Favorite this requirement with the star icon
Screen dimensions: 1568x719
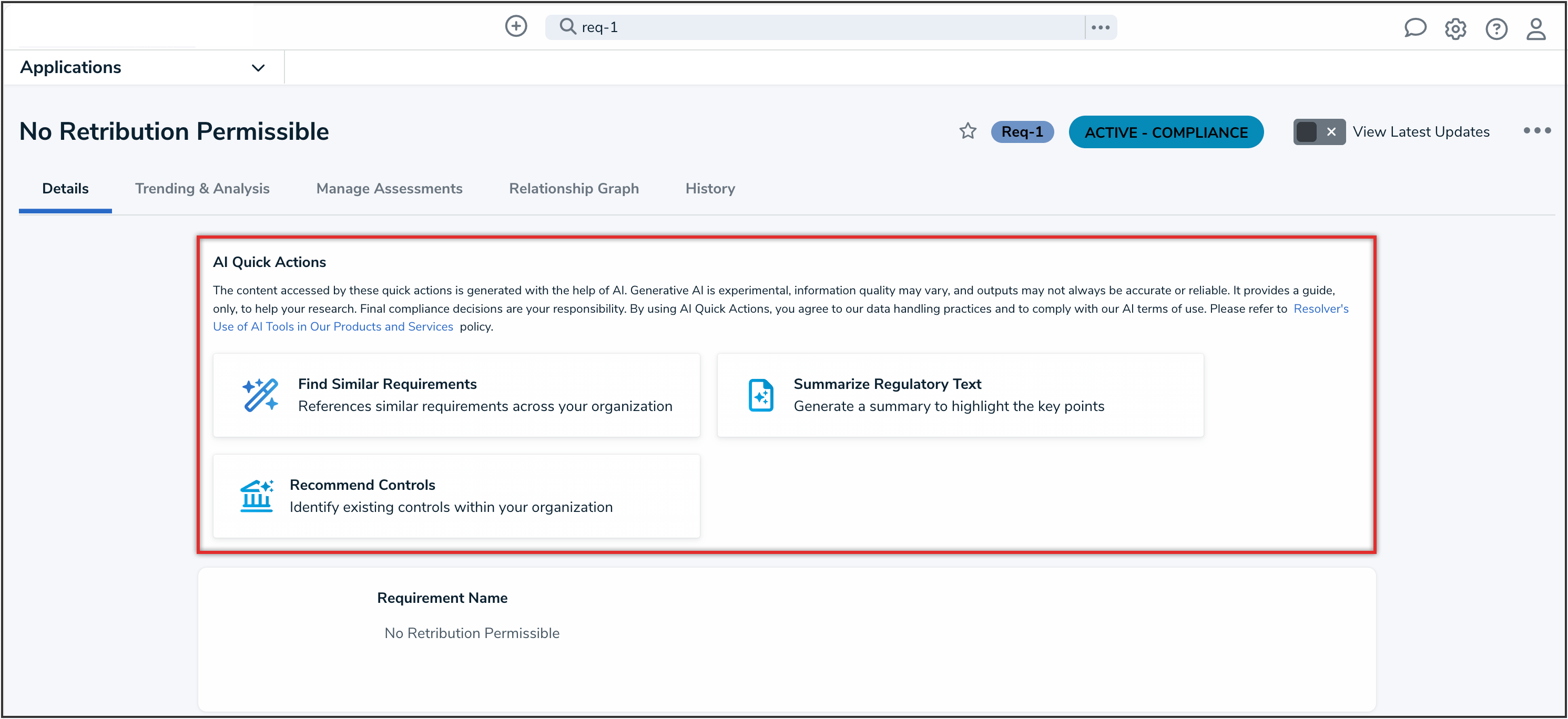[967, 131]
